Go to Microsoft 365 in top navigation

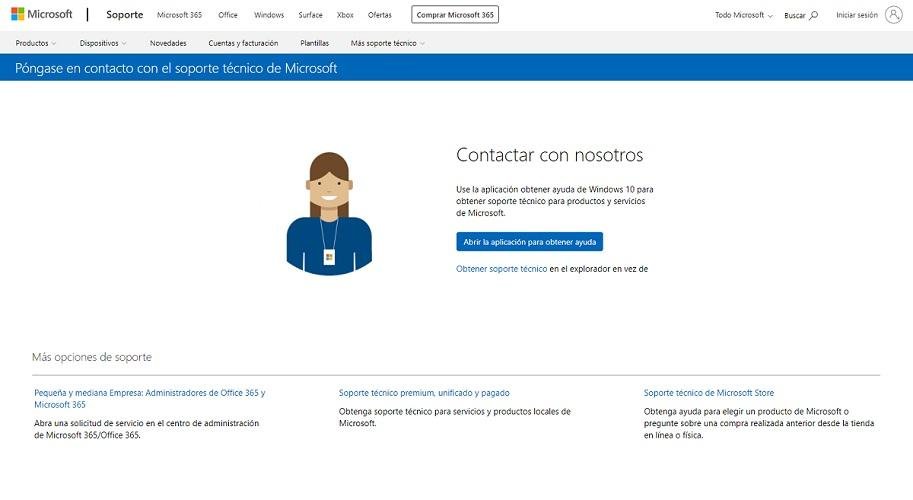[x=179, y=15]
